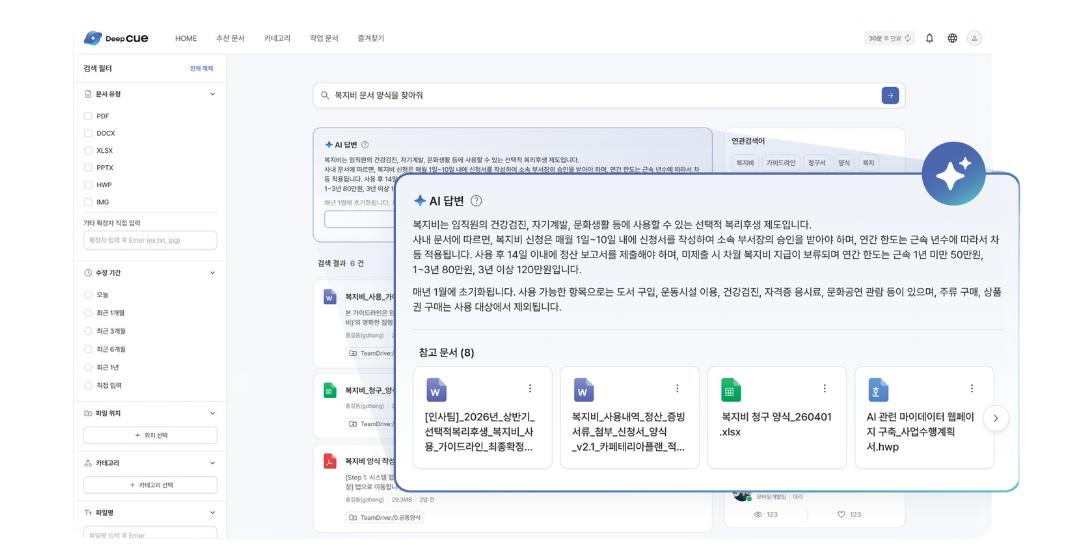Collapse the 파일명 filter section
Screen dimensions: 1072x560
212,513
